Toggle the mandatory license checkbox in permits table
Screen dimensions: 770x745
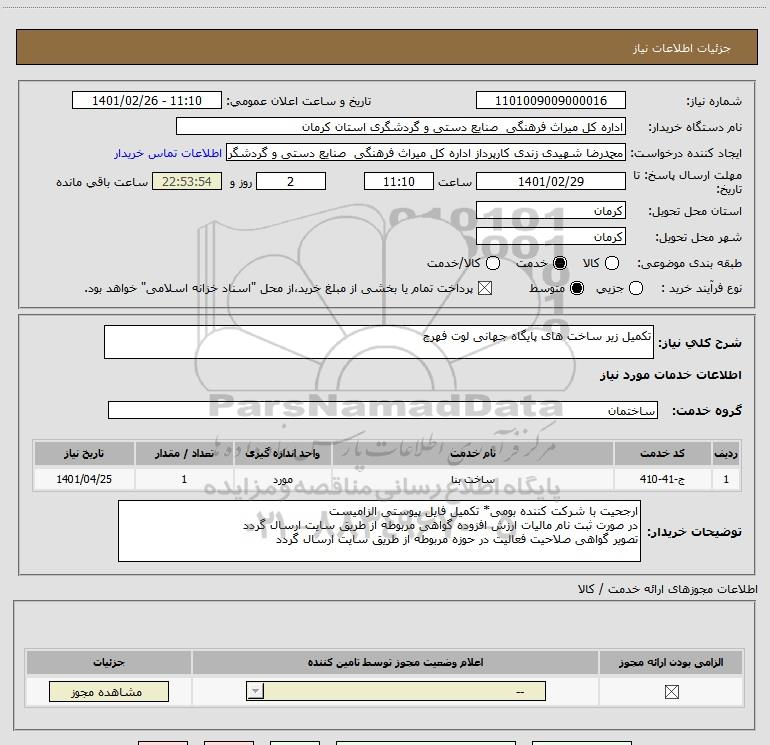(x=671, y=692)
